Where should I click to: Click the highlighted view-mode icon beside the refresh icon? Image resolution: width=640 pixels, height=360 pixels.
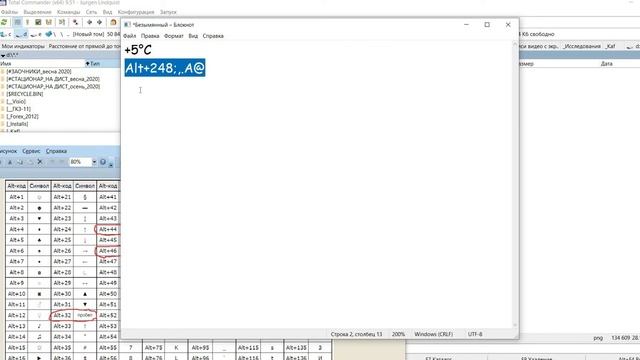click(x=18, y=22)
